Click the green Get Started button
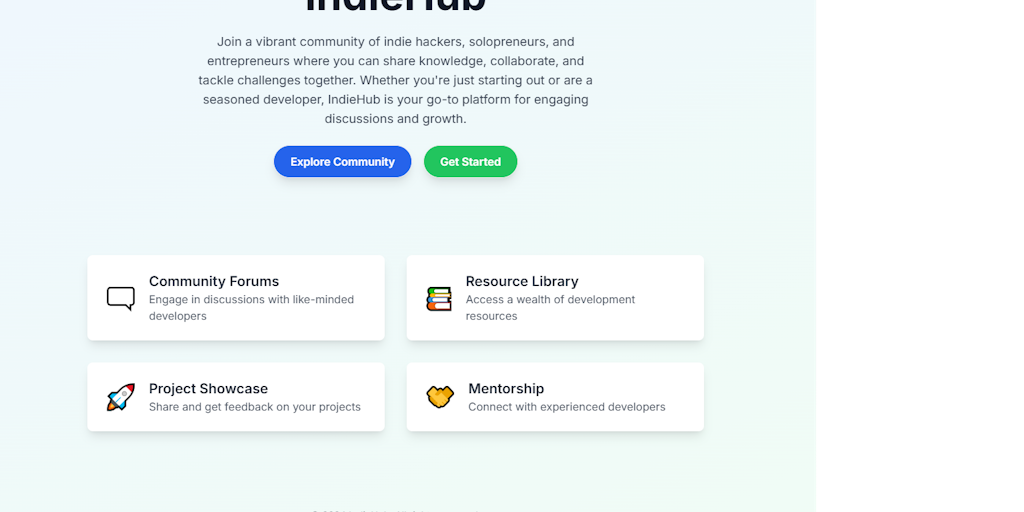 [470, 161]
